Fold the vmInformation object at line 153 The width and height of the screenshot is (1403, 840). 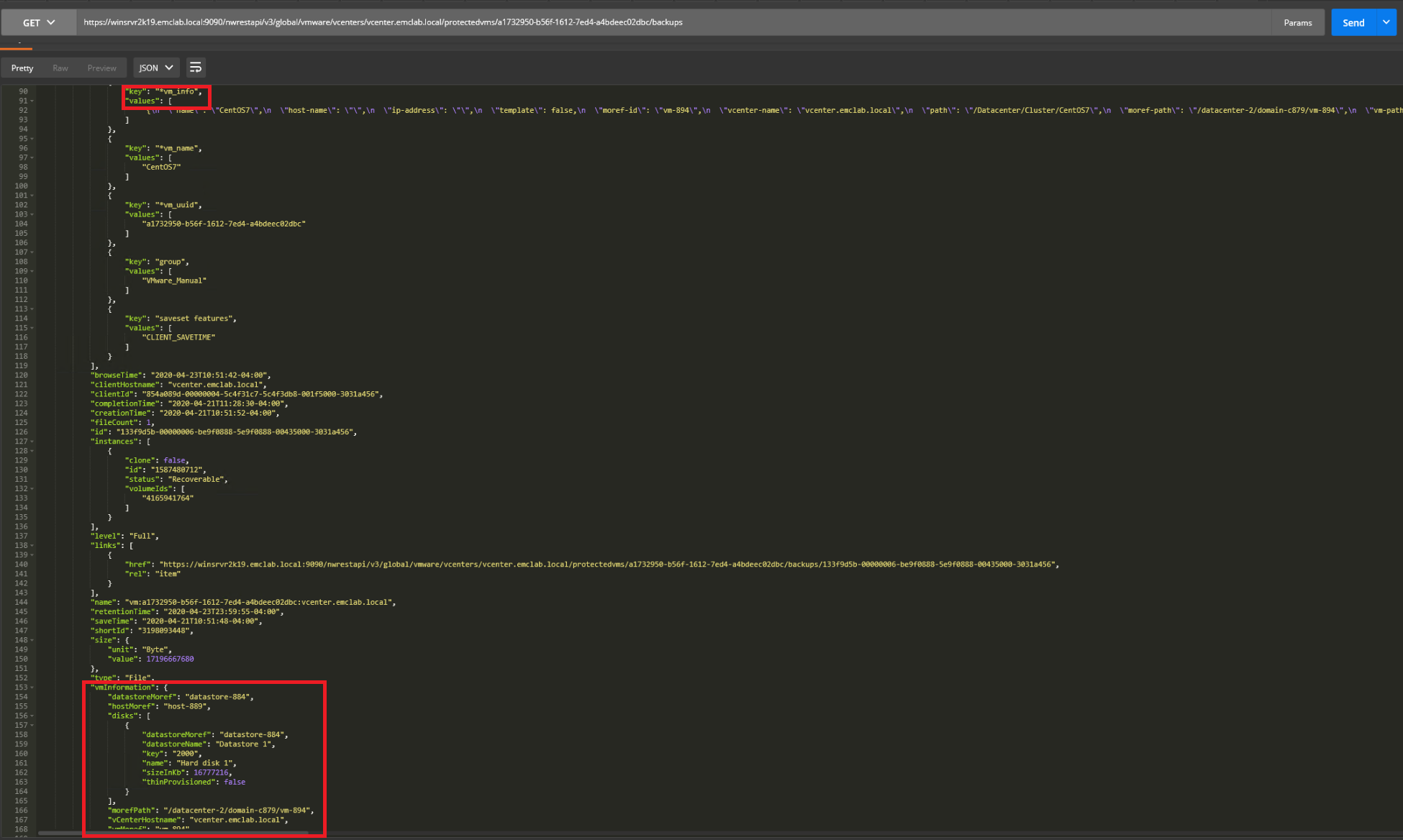pos(32,688)
